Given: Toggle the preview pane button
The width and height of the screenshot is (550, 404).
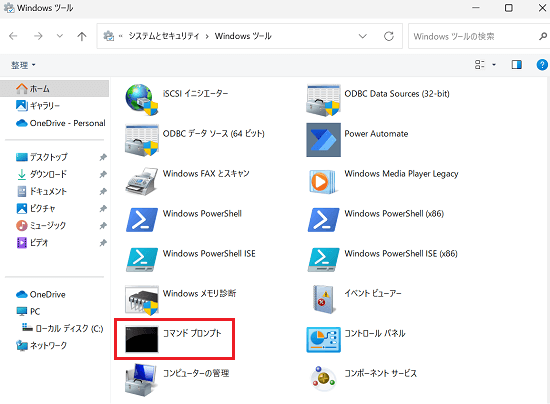Looking at the screenshot, I should coord(516,65).
